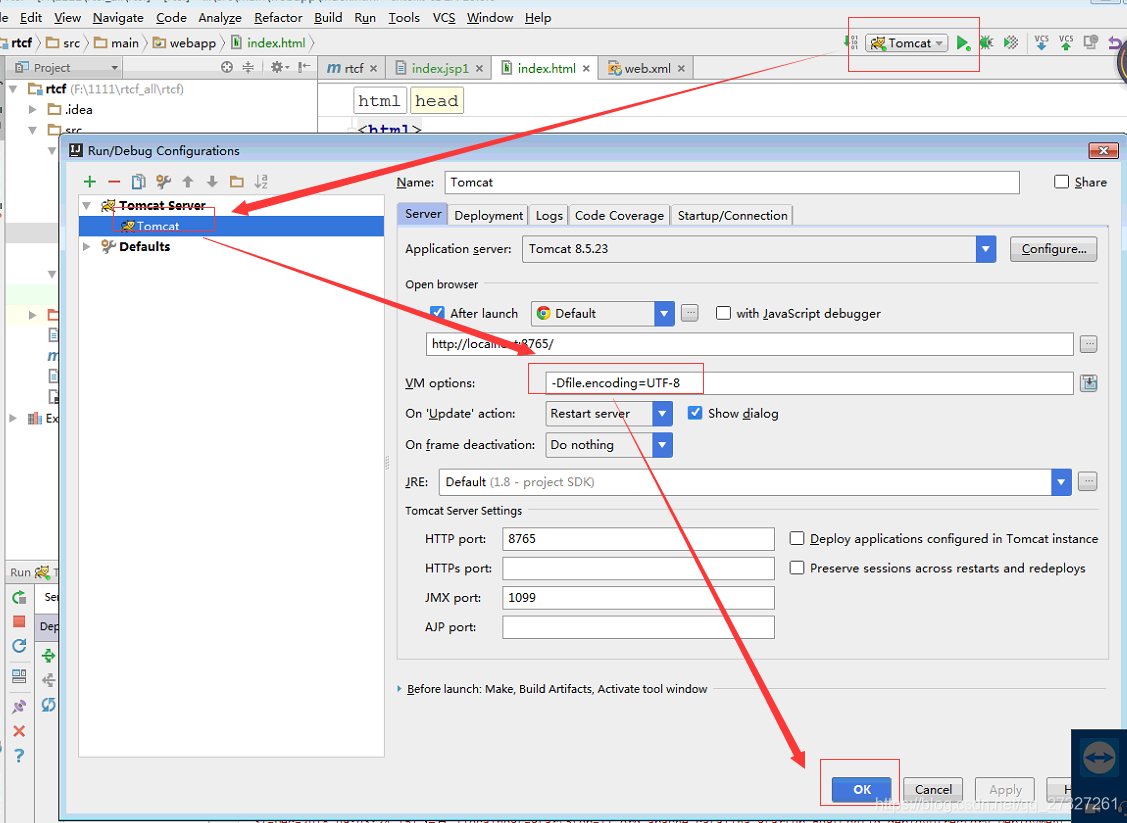Enable with JavaScript debugger
The width and height of the screenshot is (1127, 823).
pyautogui.click(x=724, y=313)
